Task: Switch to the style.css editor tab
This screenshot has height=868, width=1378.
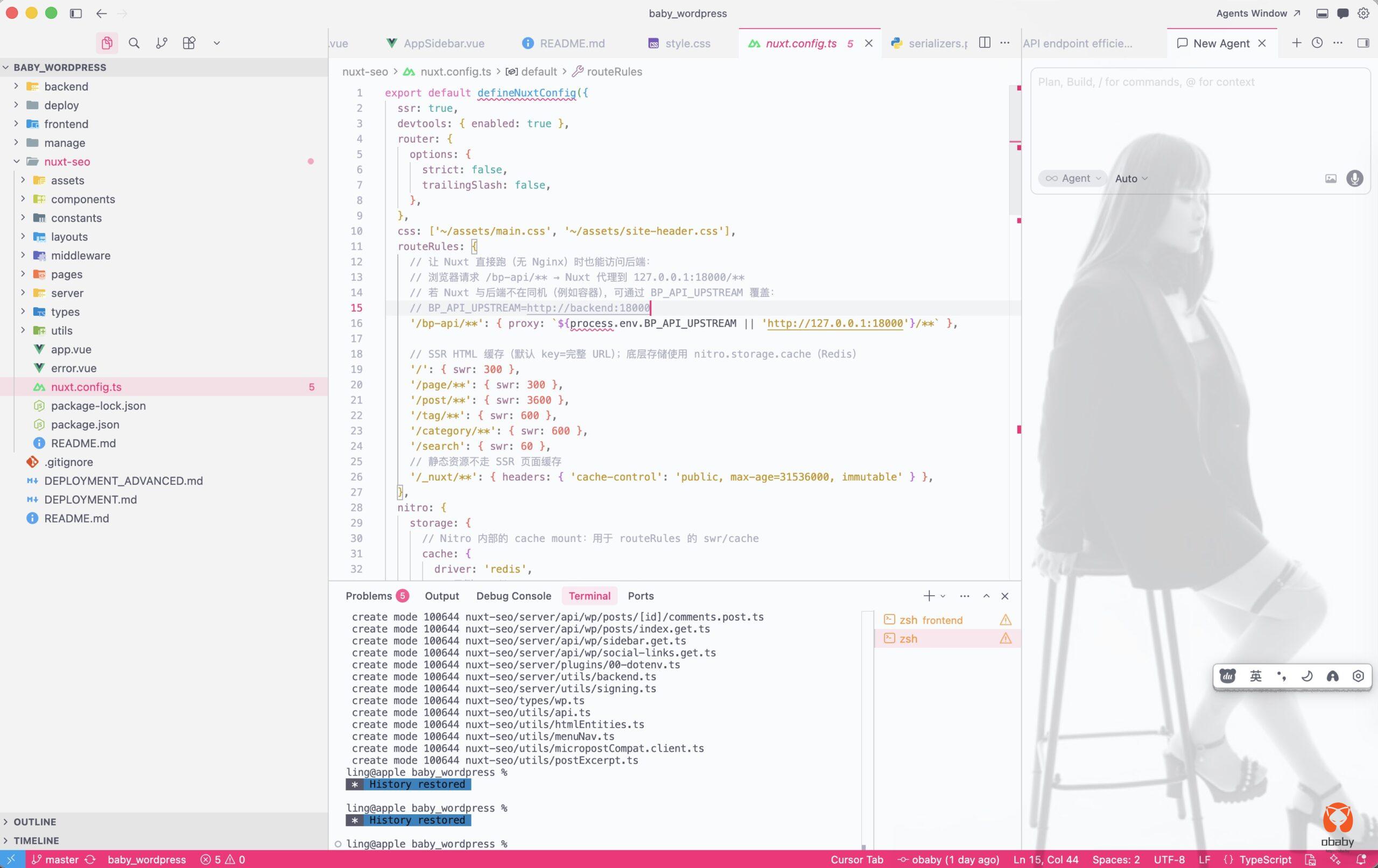Action: click(x=687, y=44)
